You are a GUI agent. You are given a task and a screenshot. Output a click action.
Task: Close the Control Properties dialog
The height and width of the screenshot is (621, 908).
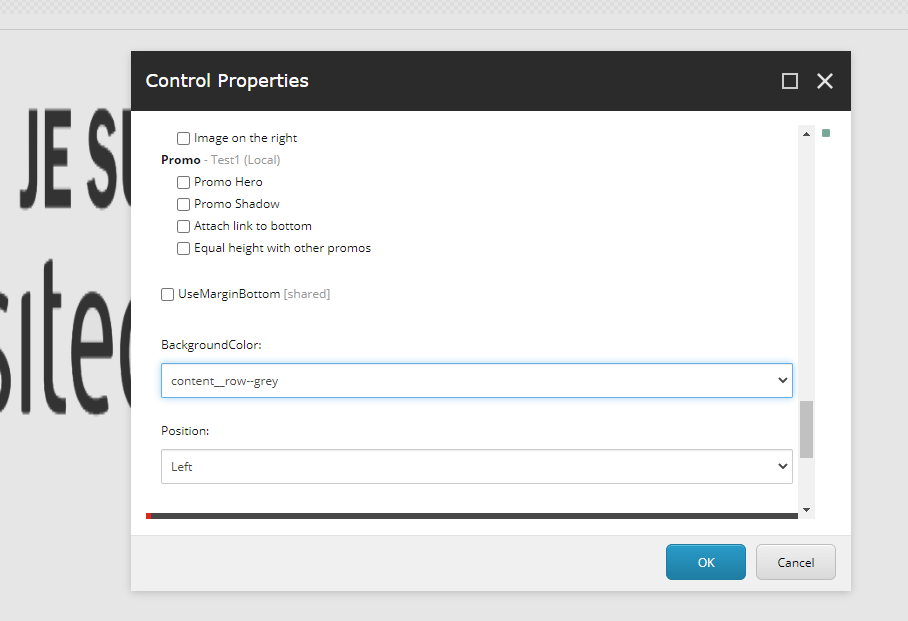[825, 81]
